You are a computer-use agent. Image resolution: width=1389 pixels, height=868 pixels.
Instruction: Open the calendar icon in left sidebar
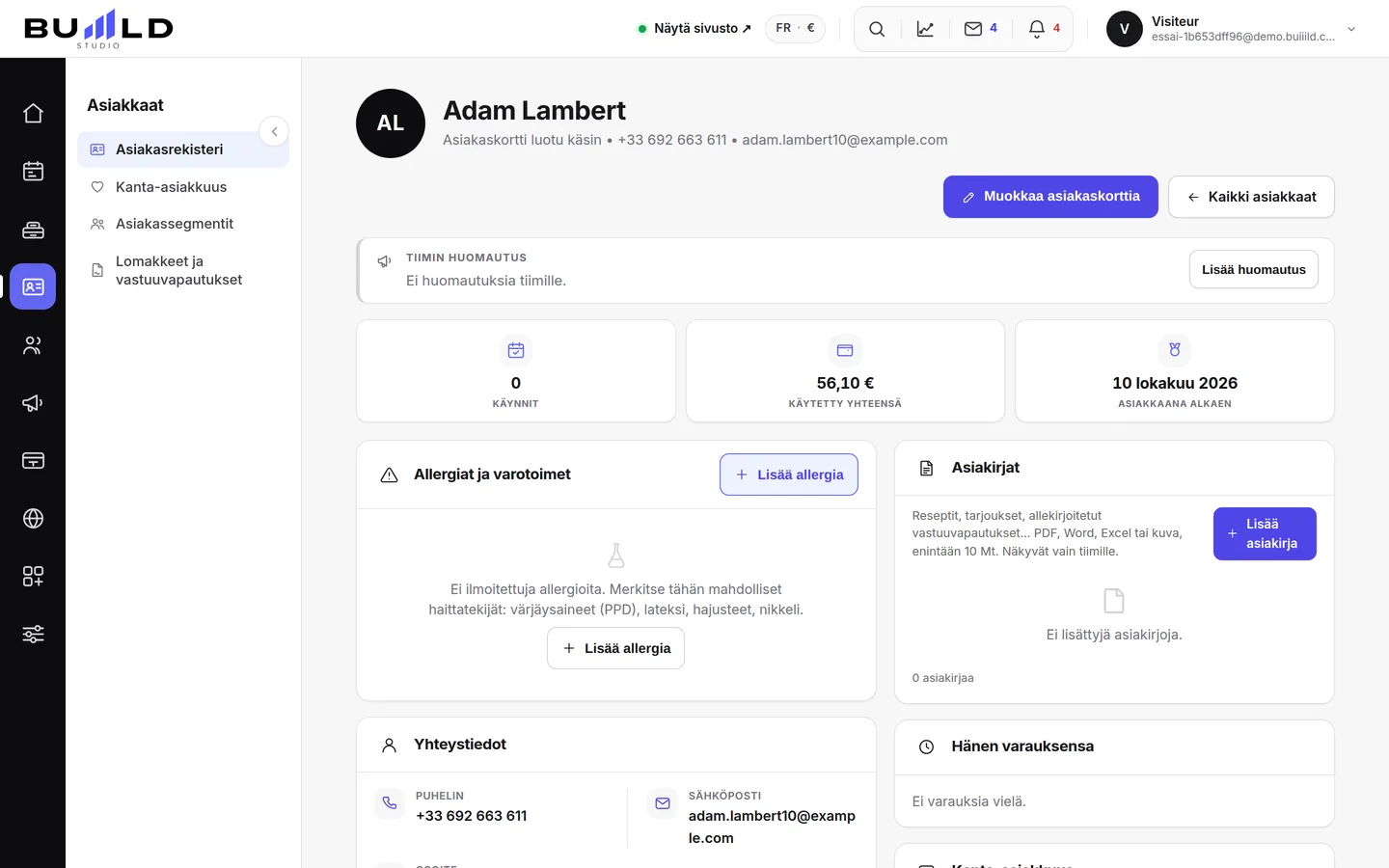[x=33, y=172]
